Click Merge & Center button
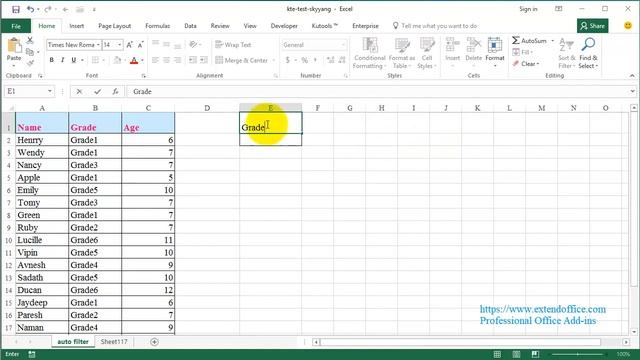 241,60
